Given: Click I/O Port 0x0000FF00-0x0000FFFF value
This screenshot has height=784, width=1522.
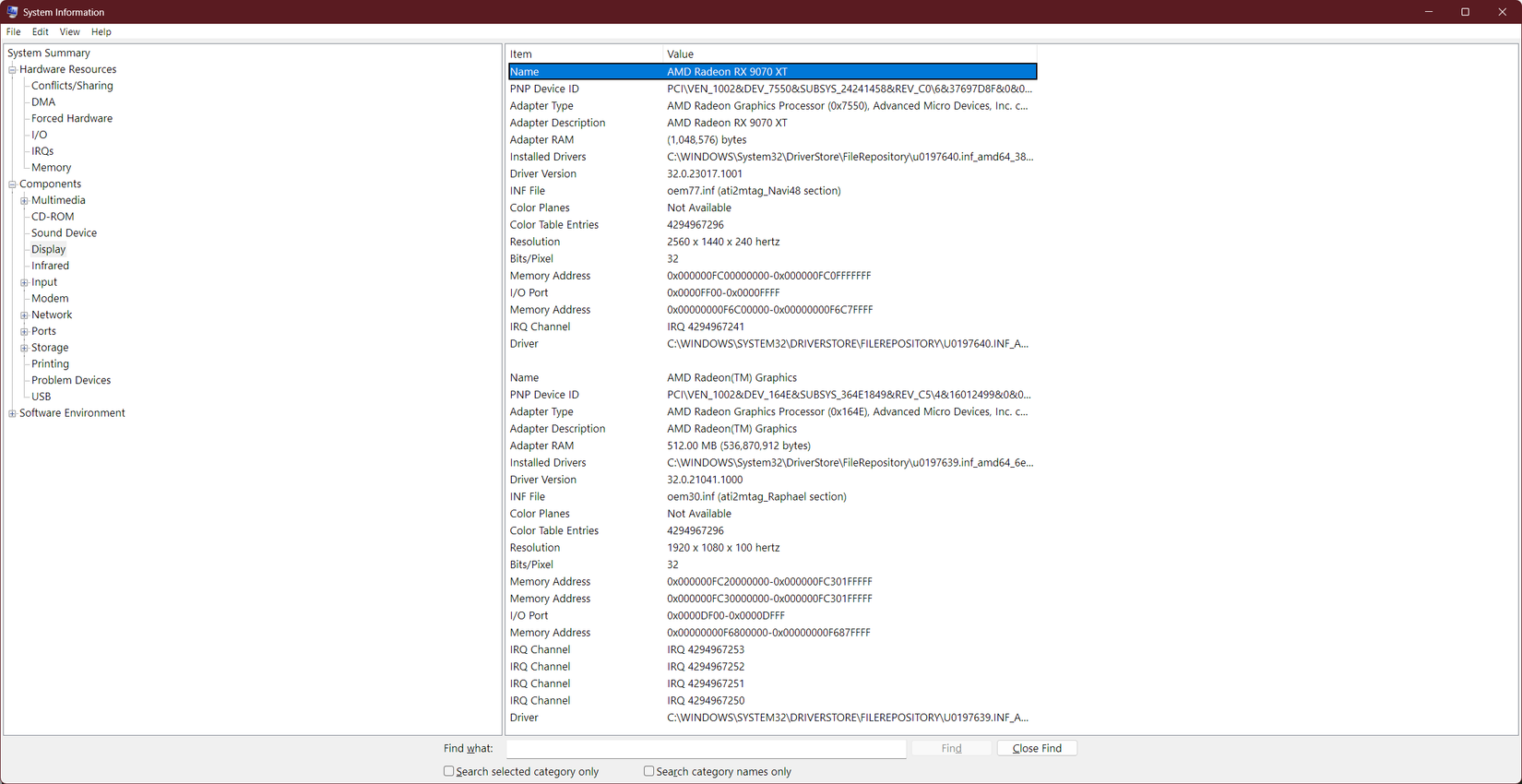Looking at the screenshot, I should point(723,292).
